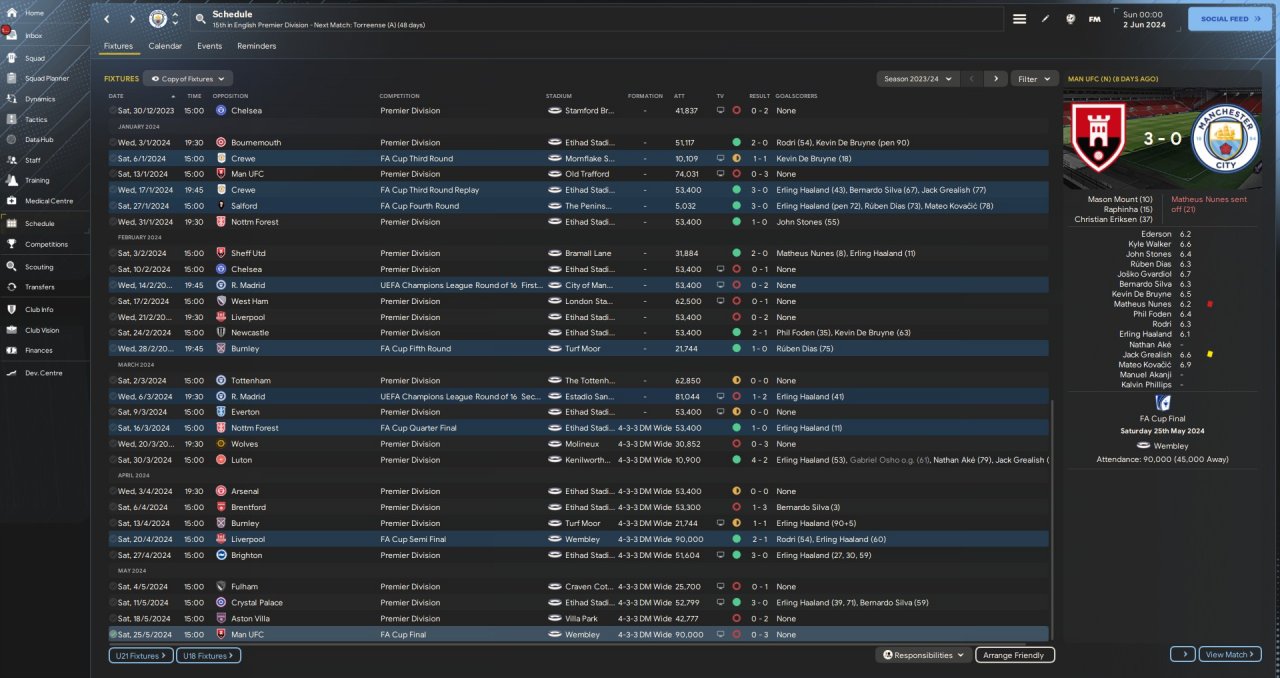Open the Copy of Fixtures view dropdown
Viewport: 1280px width, 678px height.
[188, 78]
